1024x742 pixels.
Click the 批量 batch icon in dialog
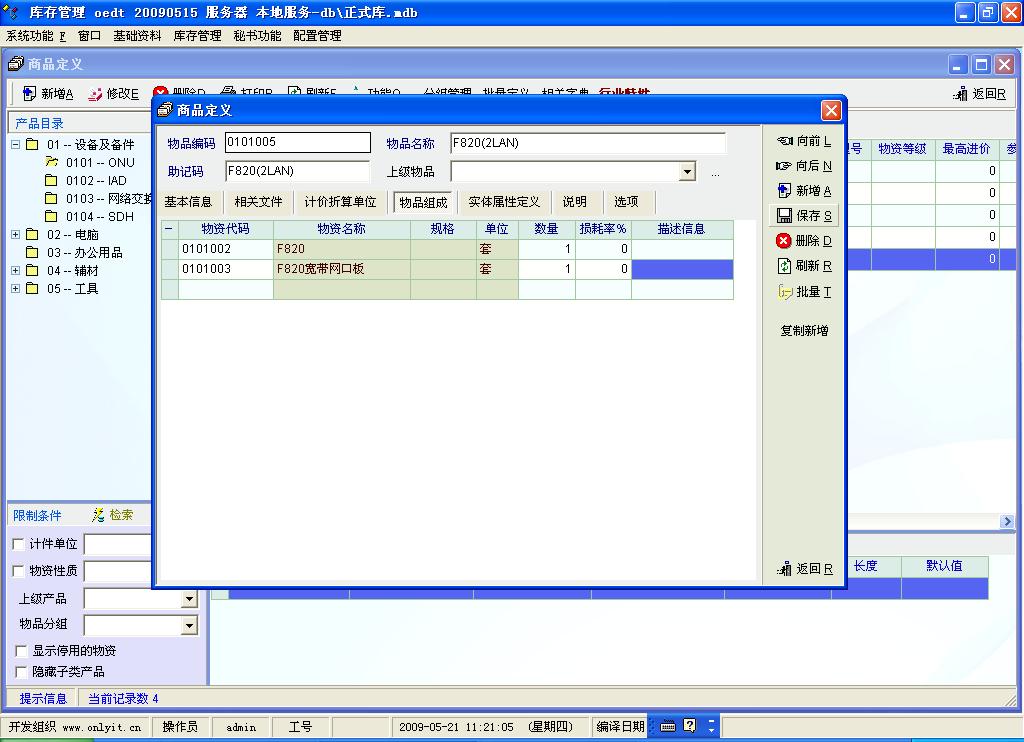pos(784,292)
